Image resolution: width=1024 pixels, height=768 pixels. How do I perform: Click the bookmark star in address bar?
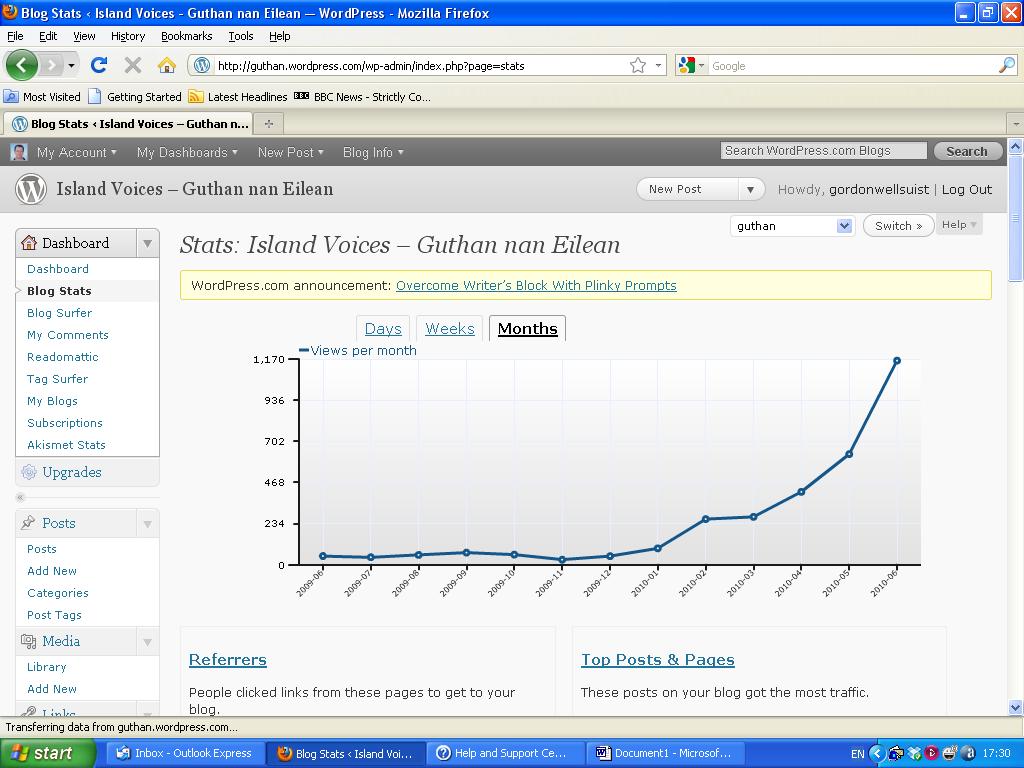click(x=637, y=65)
